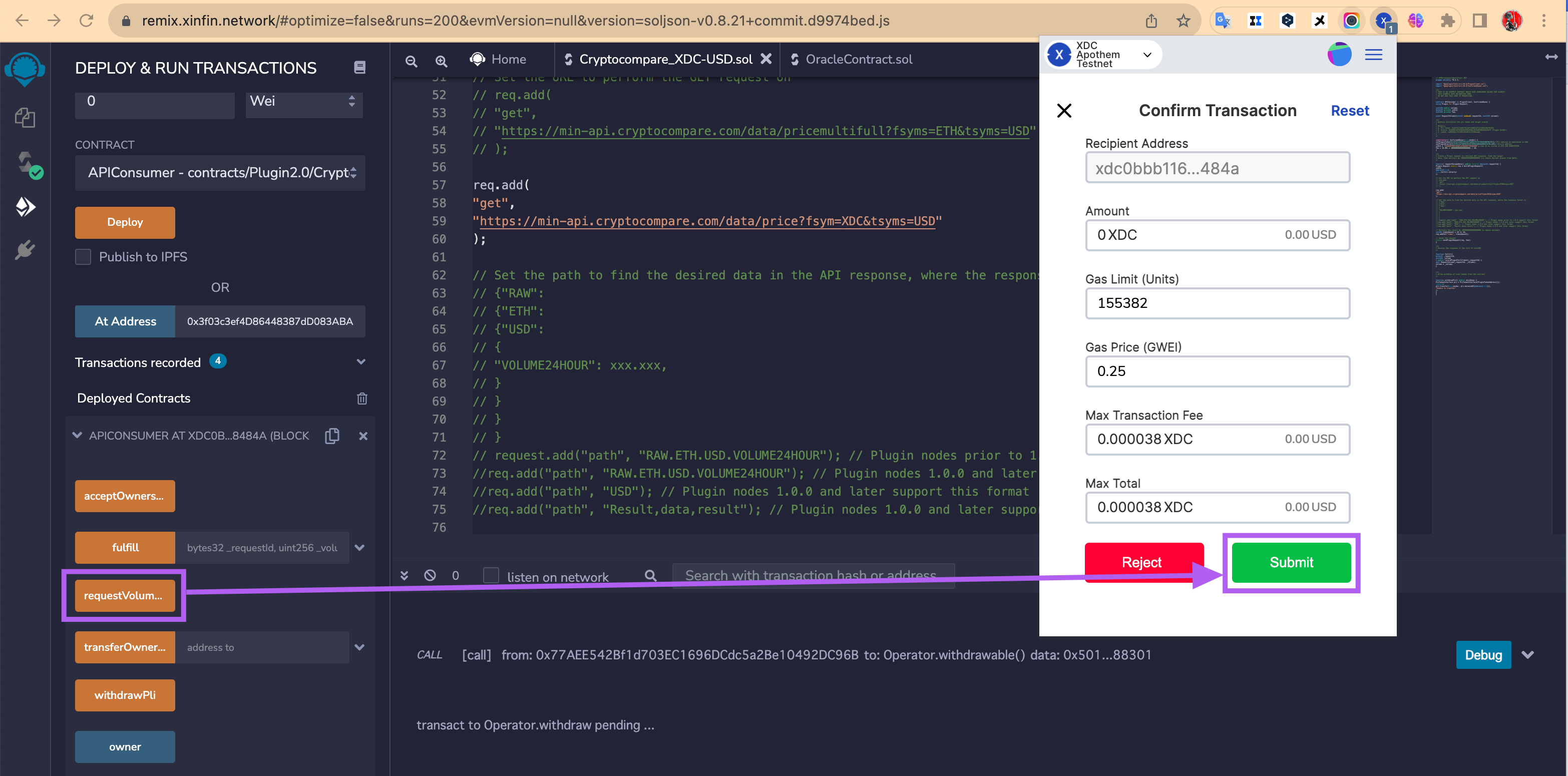Image resolution: width=1568 pixels, height=776 pixels.
Task: Open the File explorer from the left sidebar
Action: (25, 118)
